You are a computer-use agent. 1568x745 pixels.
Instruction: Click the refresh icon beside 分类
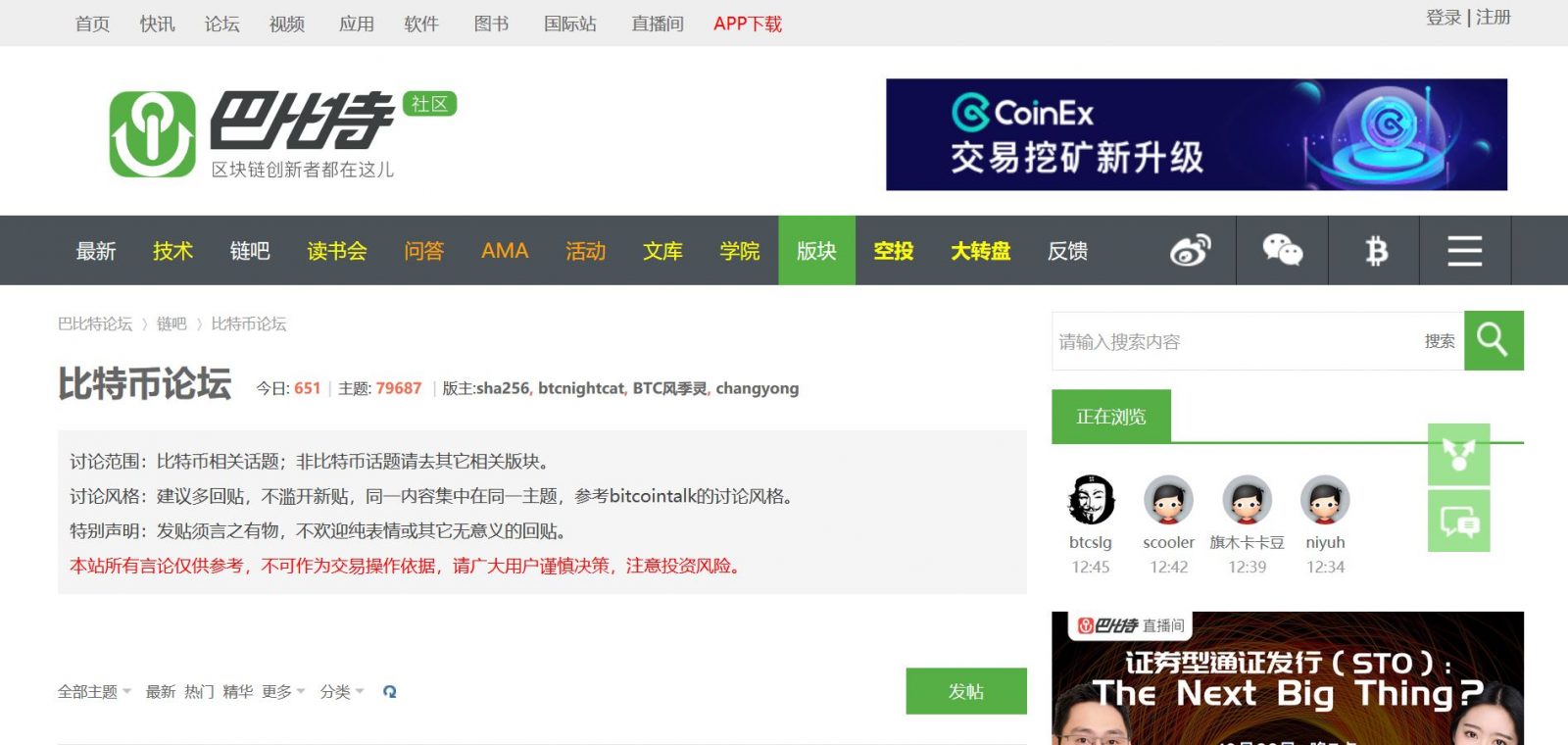click(390, 692)
